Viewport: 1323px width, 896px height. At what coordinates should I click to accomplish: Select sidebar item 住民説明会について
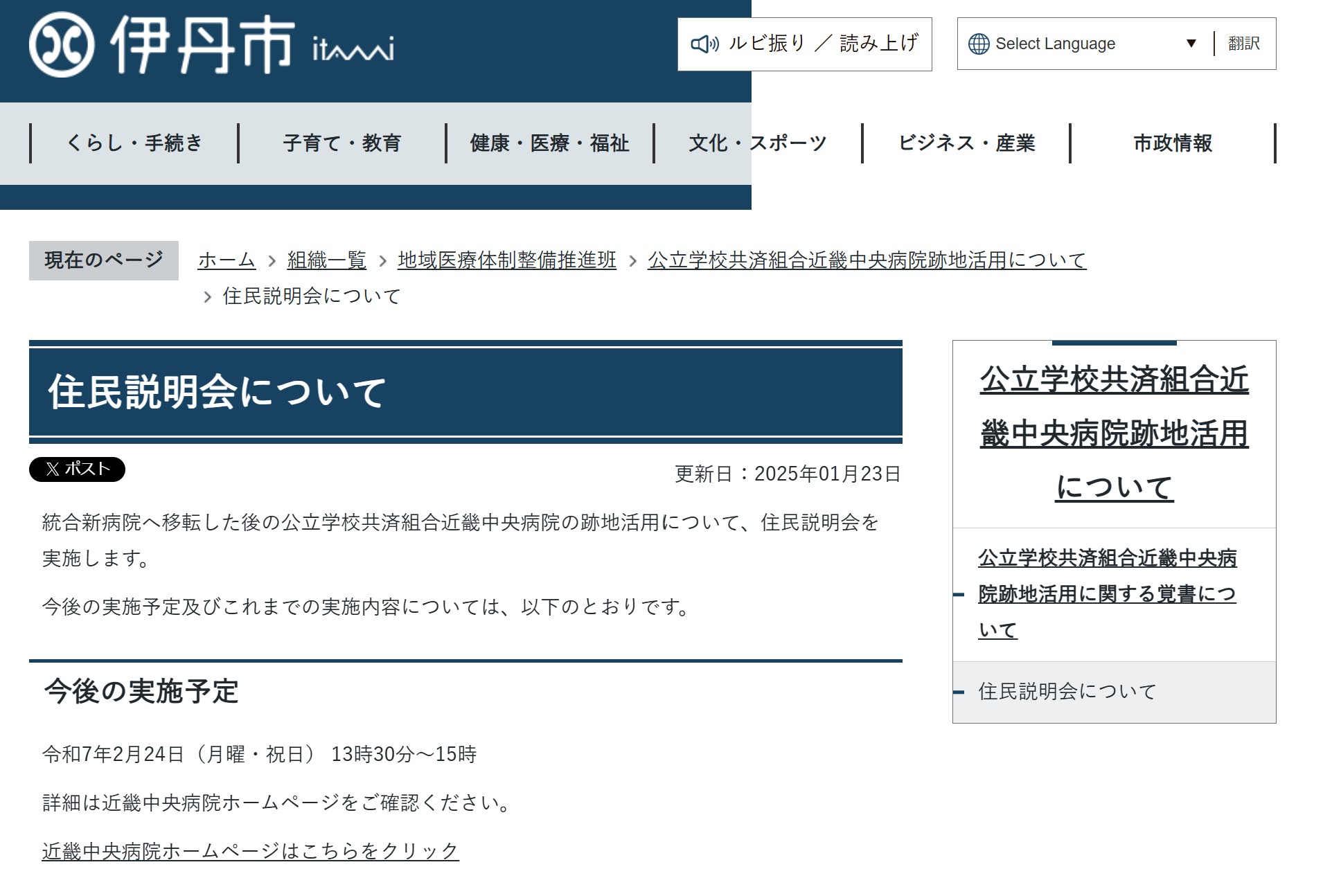coord(1114,692)
